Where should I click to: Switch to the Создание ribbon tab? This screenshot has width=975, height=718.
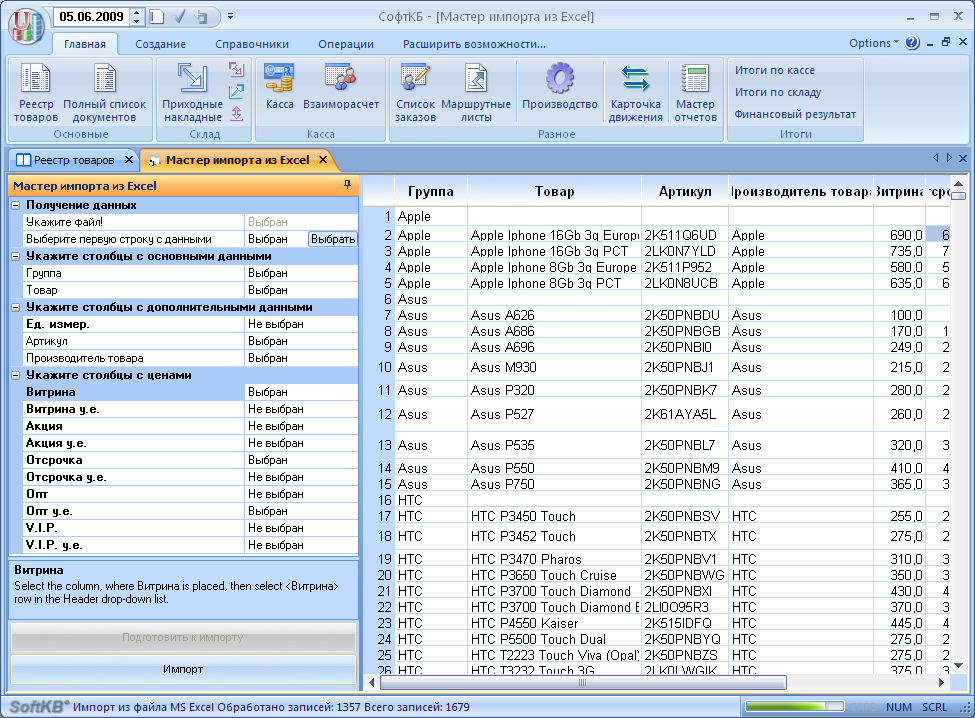click(160, 44)
